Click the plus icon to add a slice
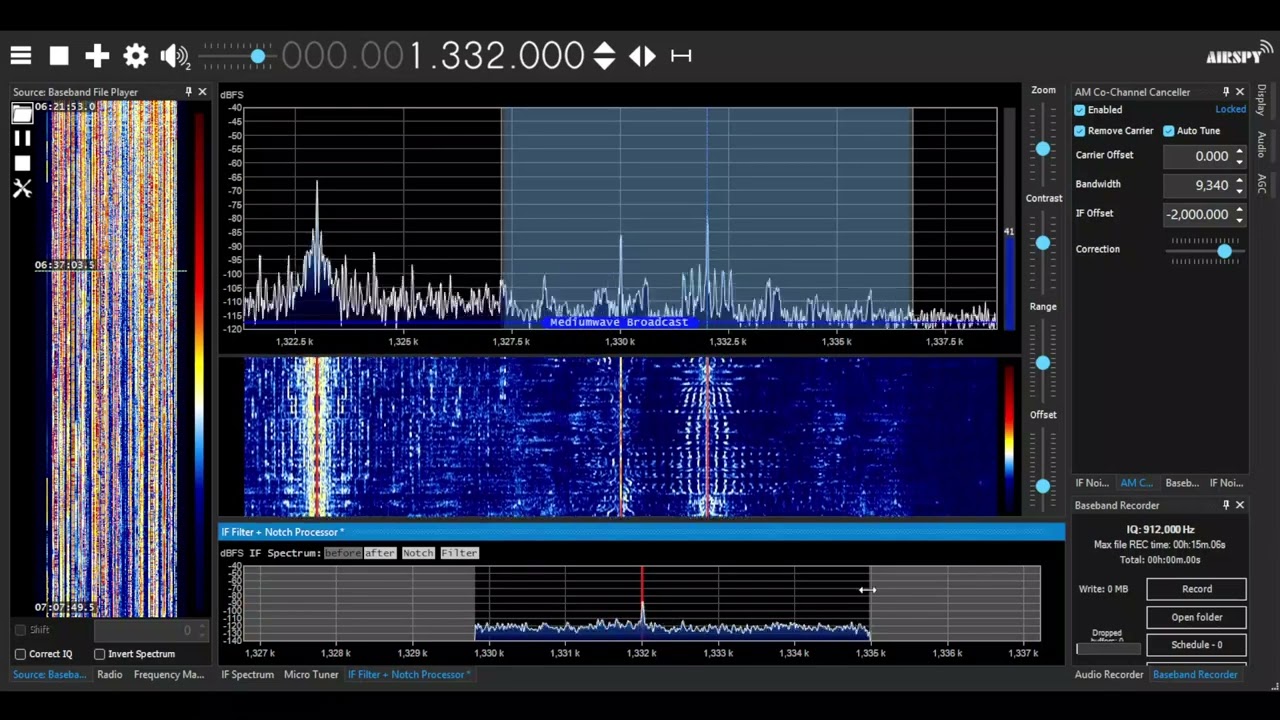 [x=97, y=56]
